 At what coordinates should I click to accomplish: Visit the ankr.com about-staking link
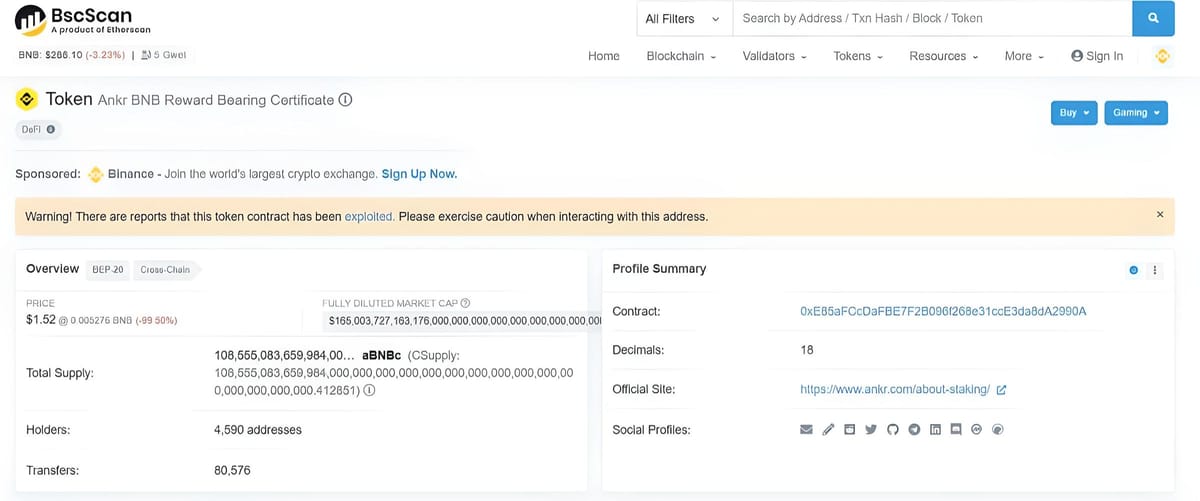[x=895, y=390]
